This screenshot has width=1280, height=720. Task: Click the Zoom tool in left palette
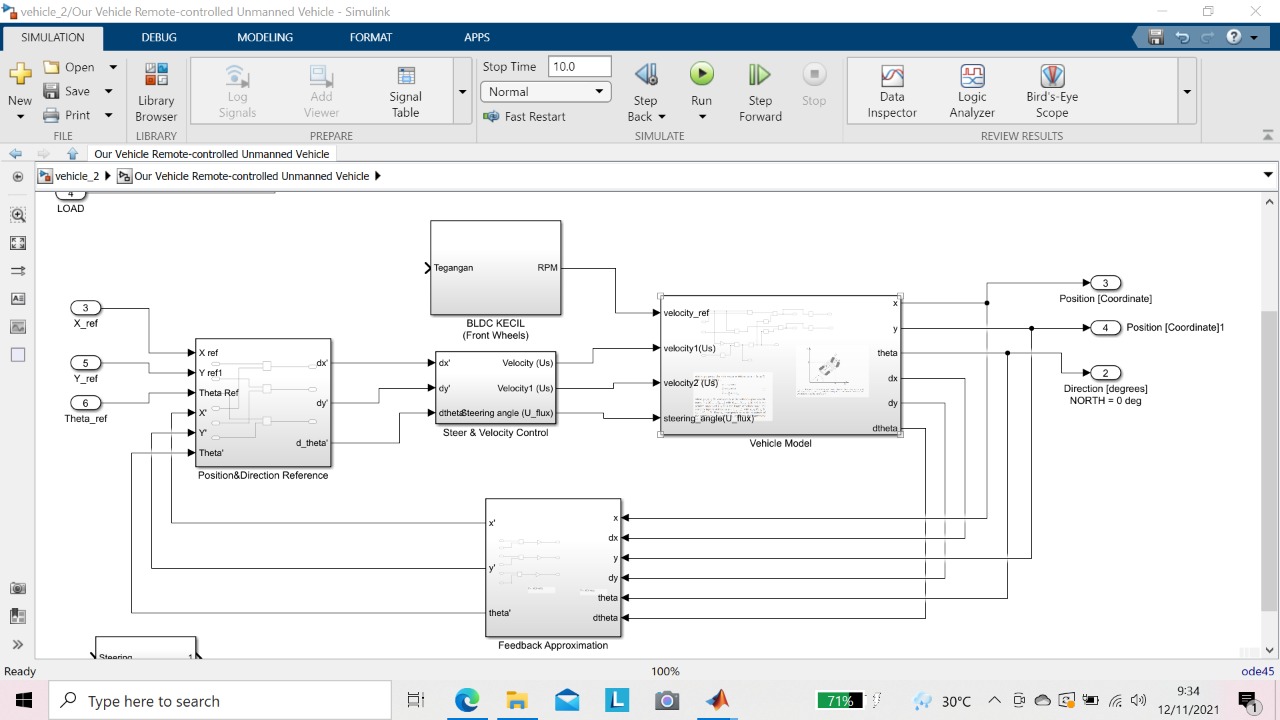18,215
